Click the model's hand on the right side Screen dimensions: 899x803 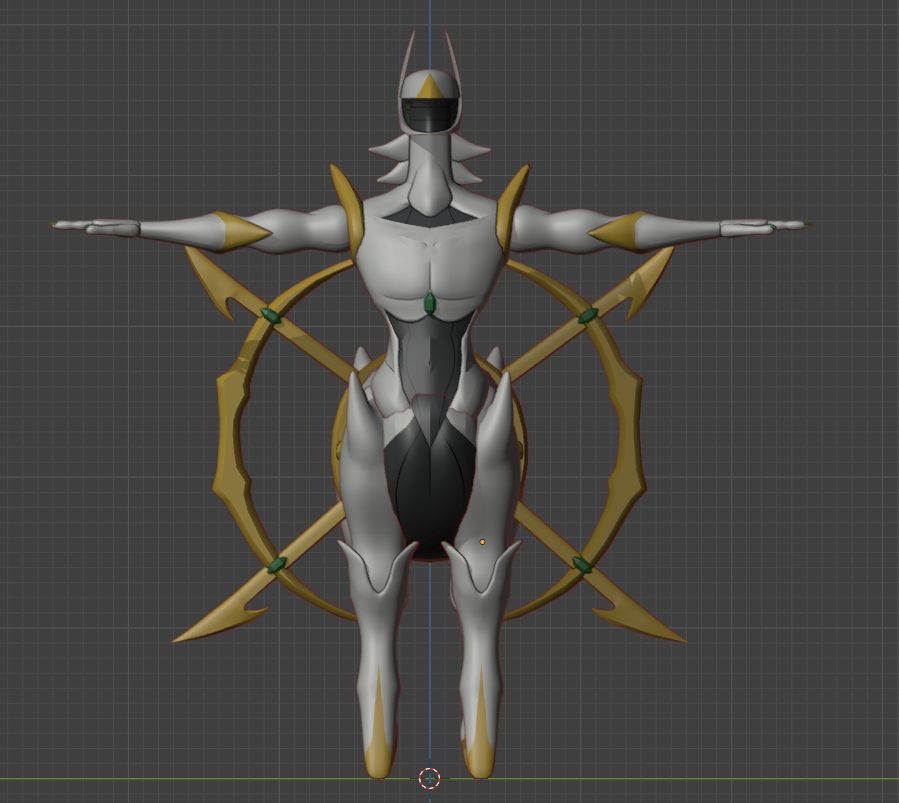pos(765,227)
